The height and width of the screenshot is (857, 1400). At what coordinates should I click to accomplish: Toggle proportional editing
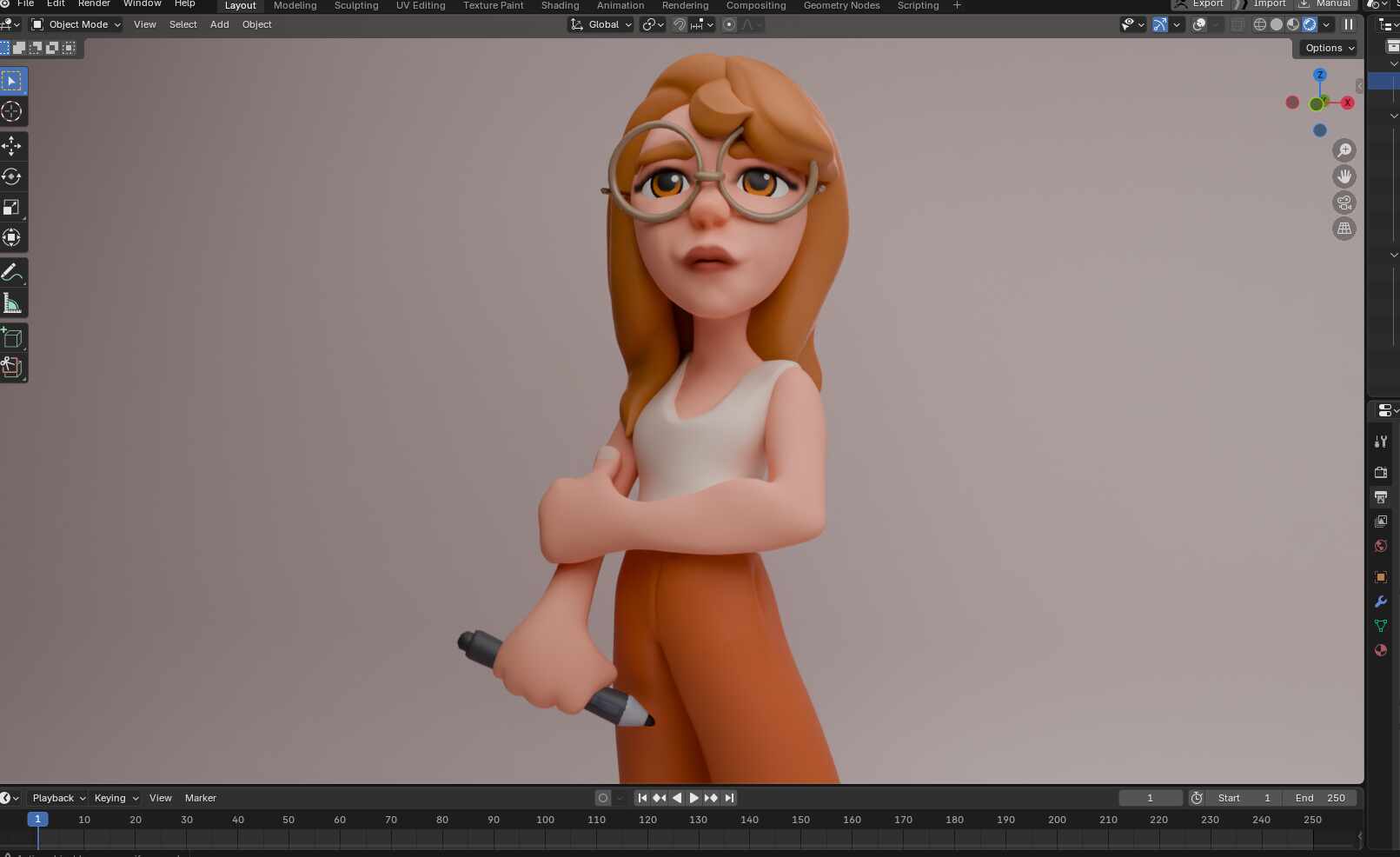(x=729, y=24)
